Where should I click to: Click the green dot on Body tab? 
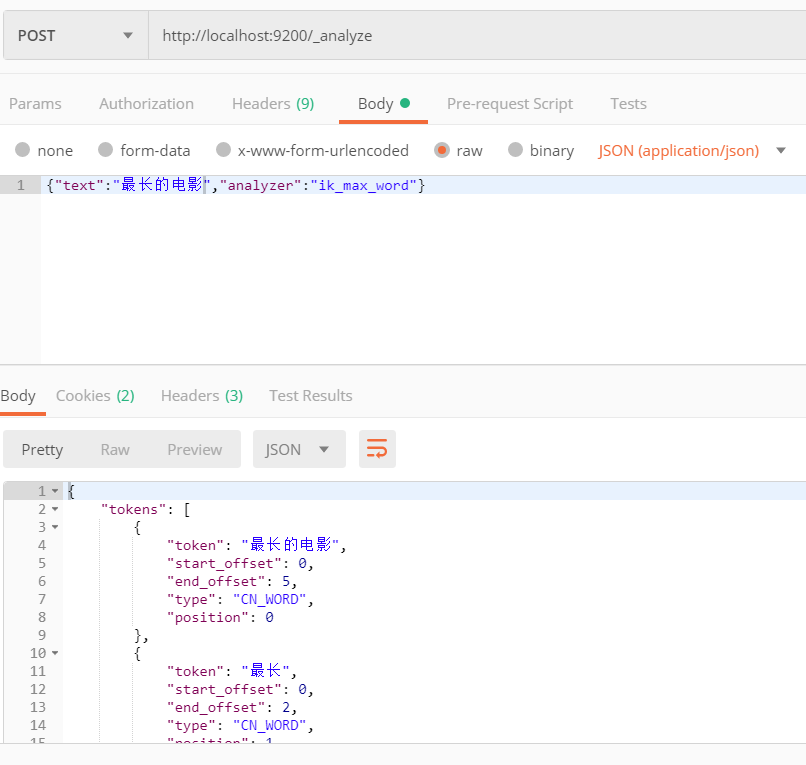pos(405,103)
